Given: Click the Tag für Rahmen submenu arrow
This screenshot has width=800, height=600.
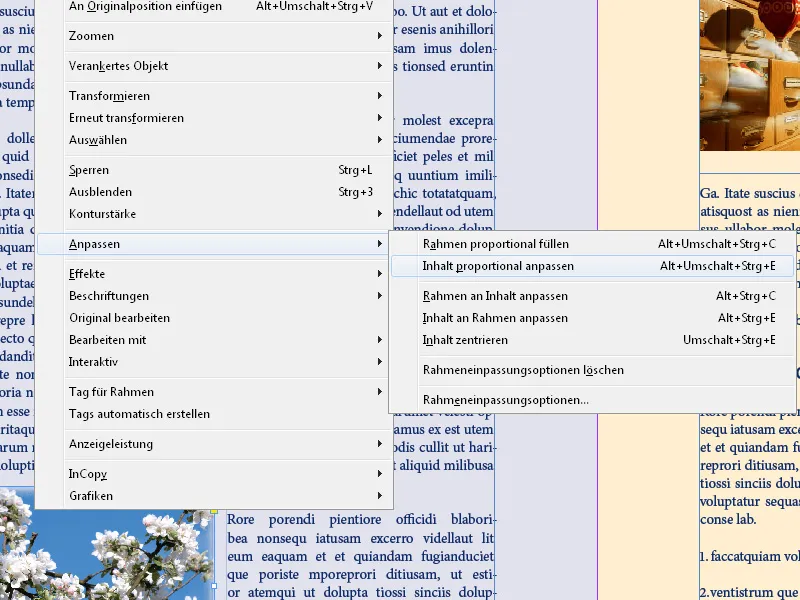Looking at the screenshot, I should pos(380,391).
